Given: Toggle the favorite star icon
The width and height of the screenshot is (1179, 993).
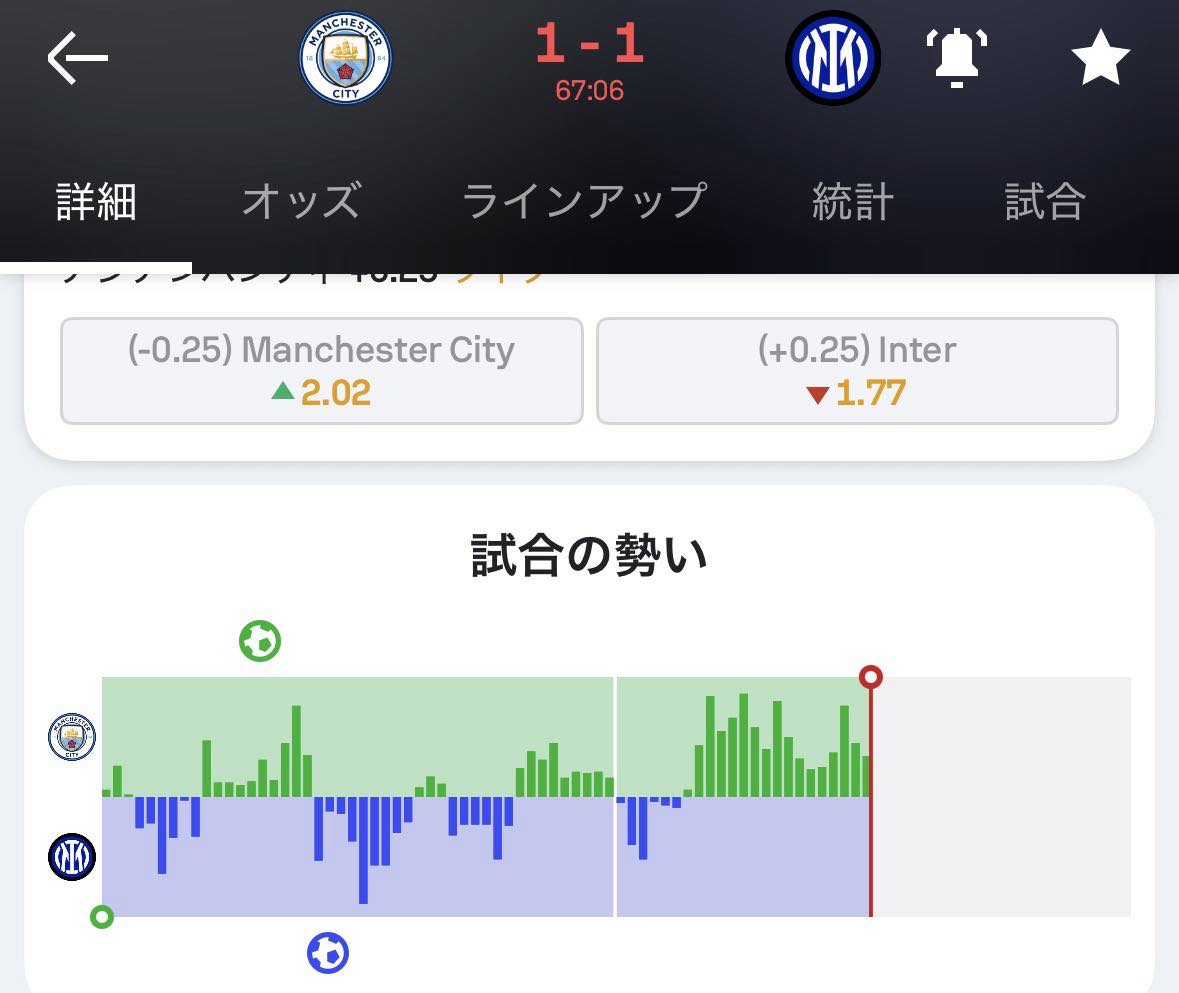Looking at the screenshot, I should (x=1100, y=58).
